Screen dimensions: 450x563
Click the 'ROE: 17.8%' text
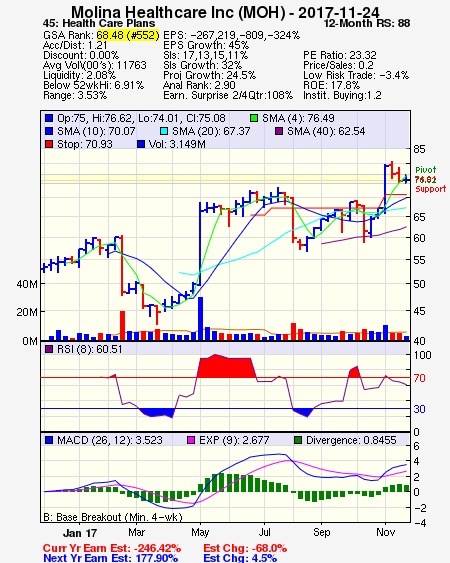(331, 85)
